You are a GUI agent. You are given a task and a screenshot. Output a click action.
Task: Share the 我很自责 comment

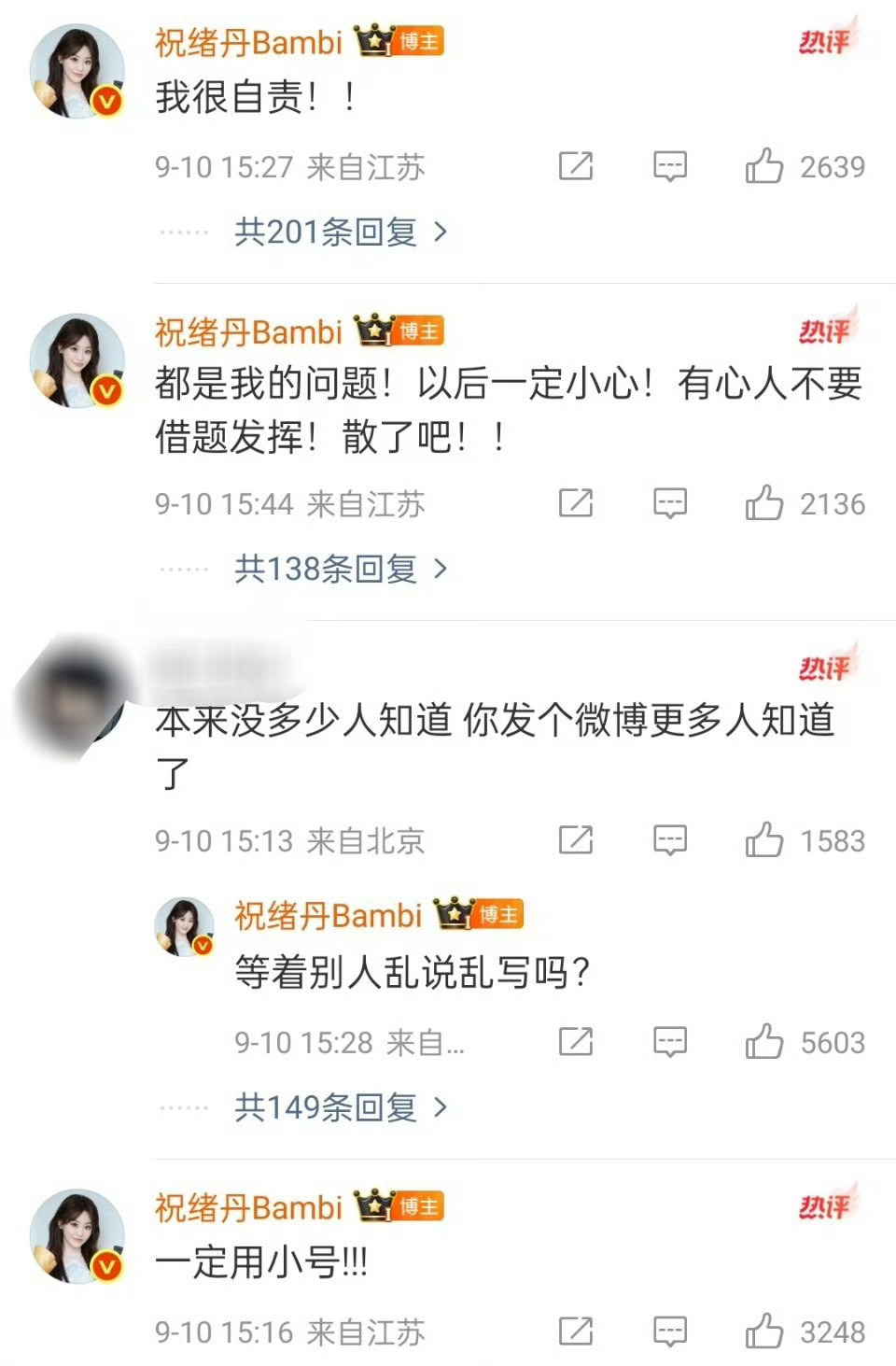[576, 166]
